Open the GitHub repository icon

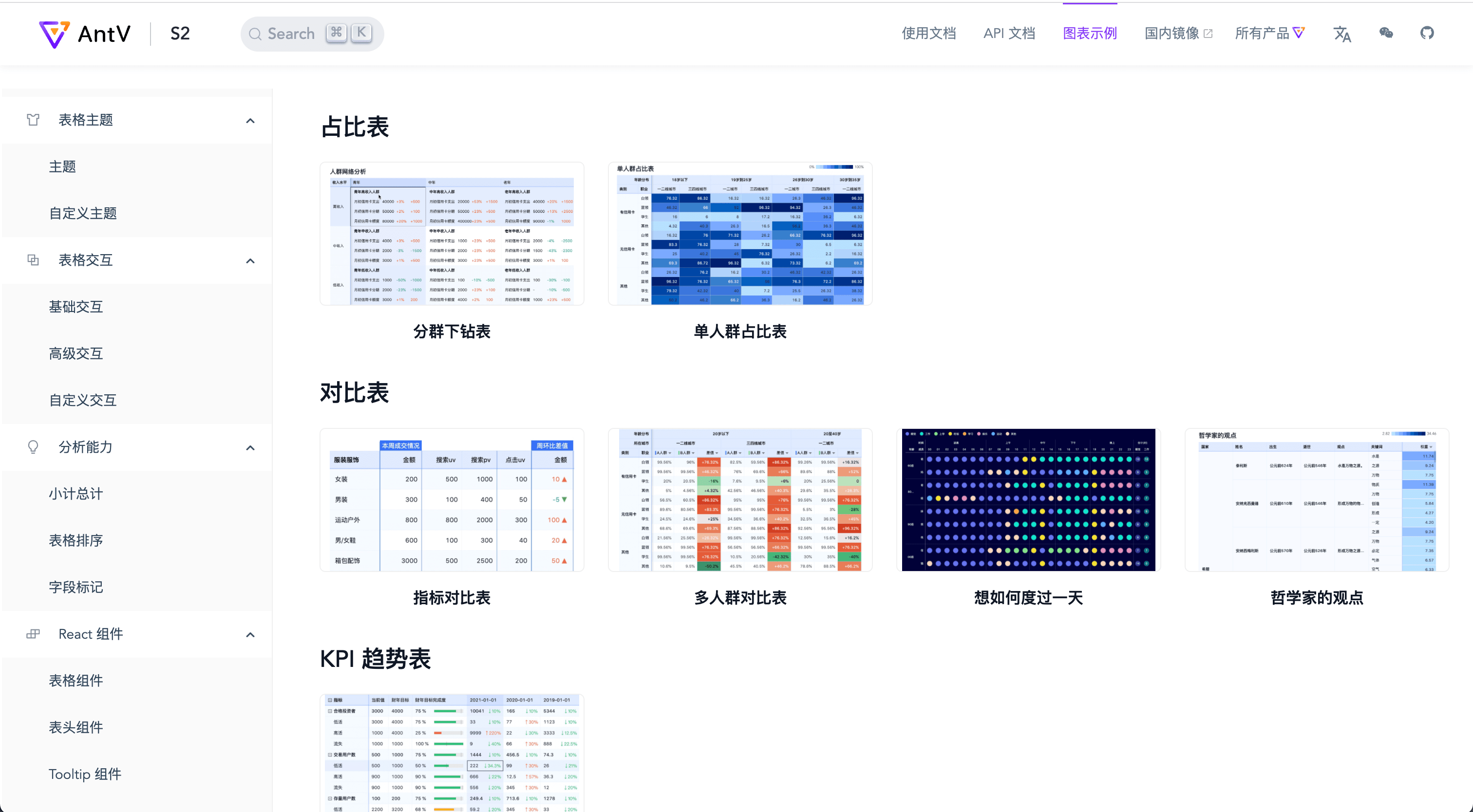(x=1427, y=33)
